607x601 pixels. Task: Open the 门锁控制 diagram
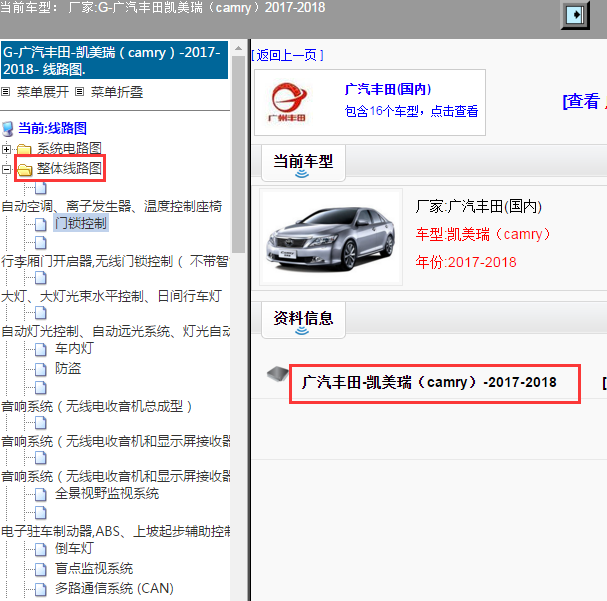[81, 223]
